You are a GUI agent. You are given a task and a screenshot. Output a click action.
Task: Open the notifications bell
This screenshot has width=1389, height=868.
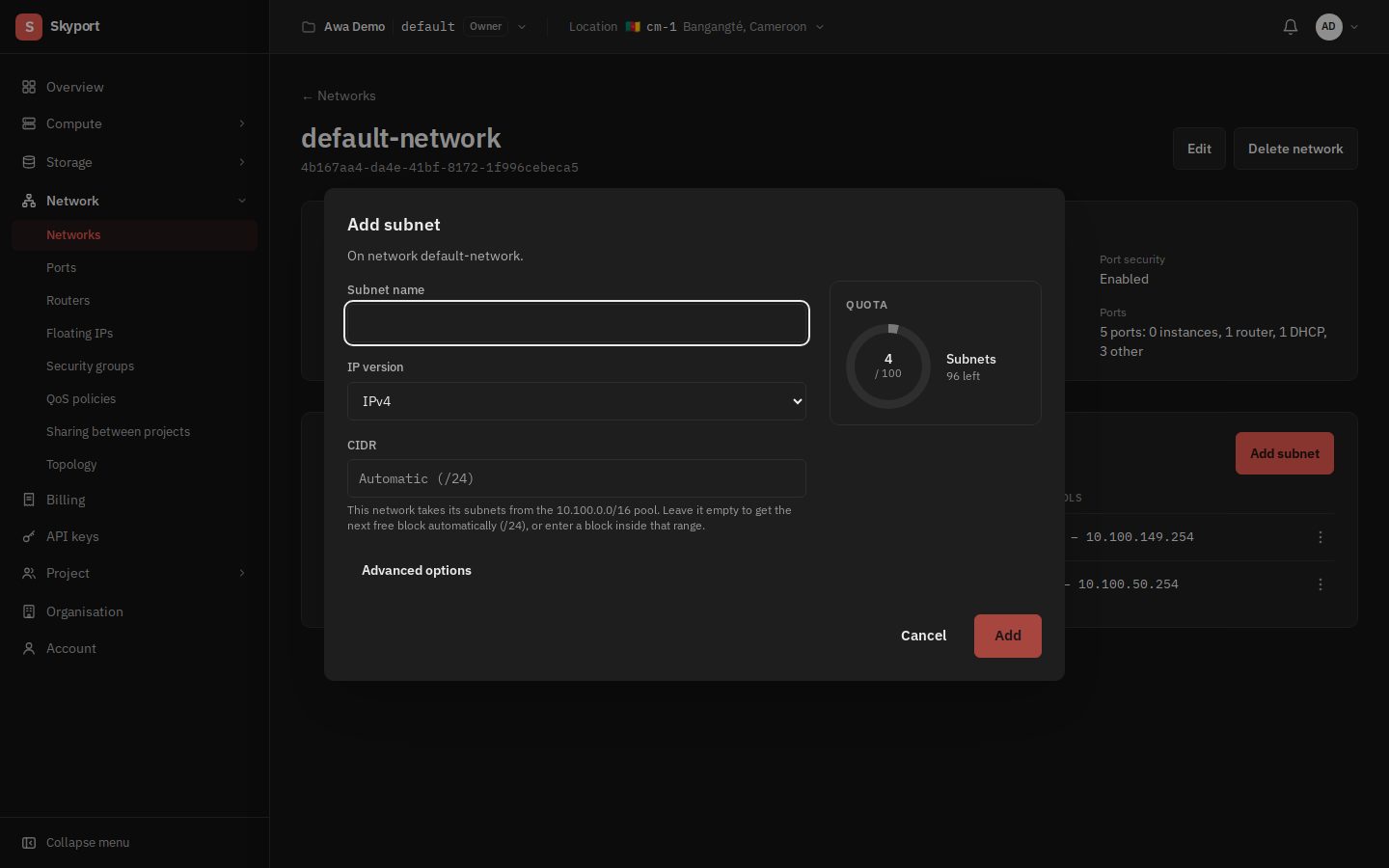click(1291, 27)
